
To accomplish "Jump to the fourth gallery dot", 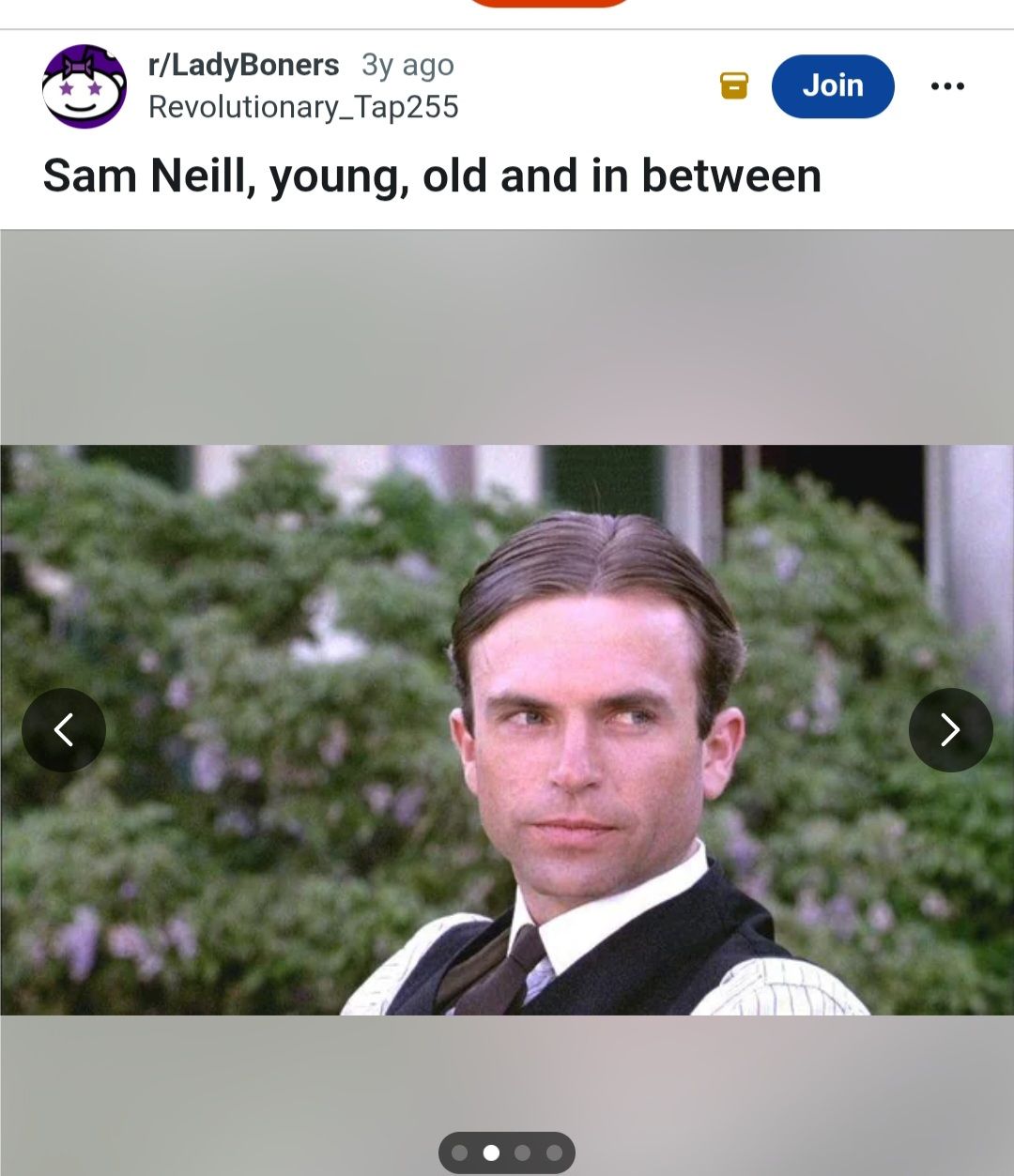I will 554,1153.
